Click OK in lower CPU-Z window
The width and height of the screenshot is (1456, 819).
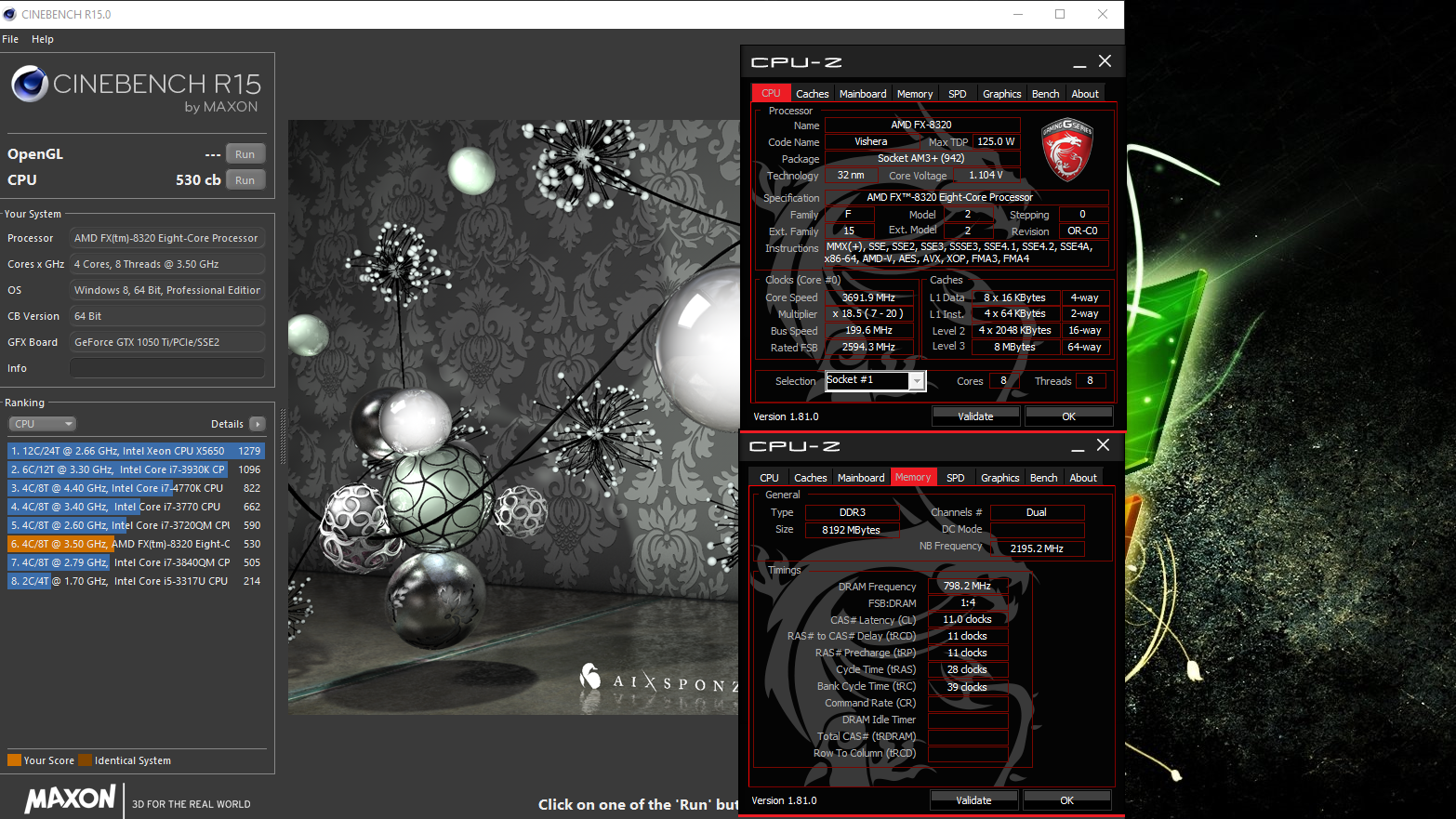(1067, 800)
